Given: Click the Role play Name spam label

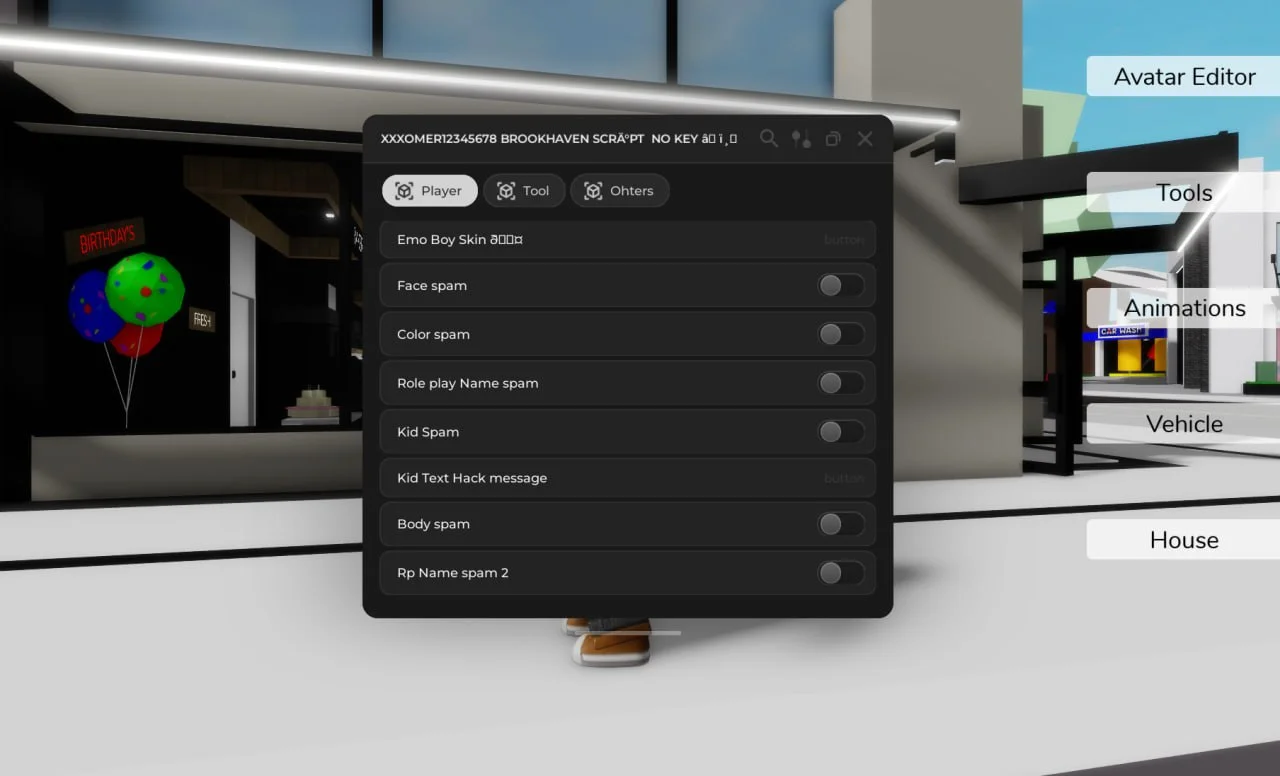Looking at the screenshot, I should click(x=468, y=383).
